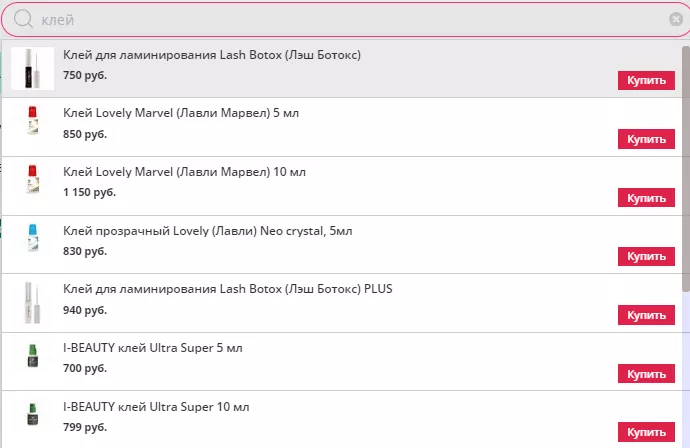
Task: Open Neo crystal glue thumbnail
Action: tap(32, 243)
